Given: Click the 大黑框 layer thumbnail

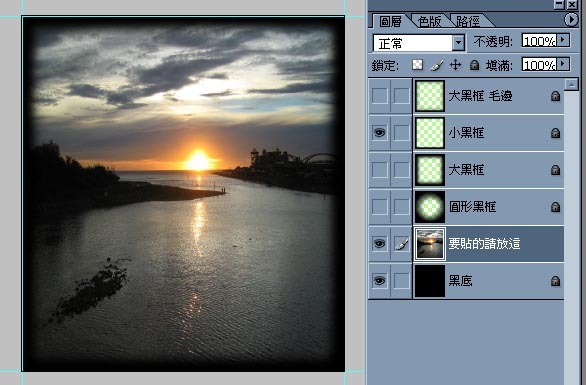Looking at the screenshot, I should pos(430,170).
